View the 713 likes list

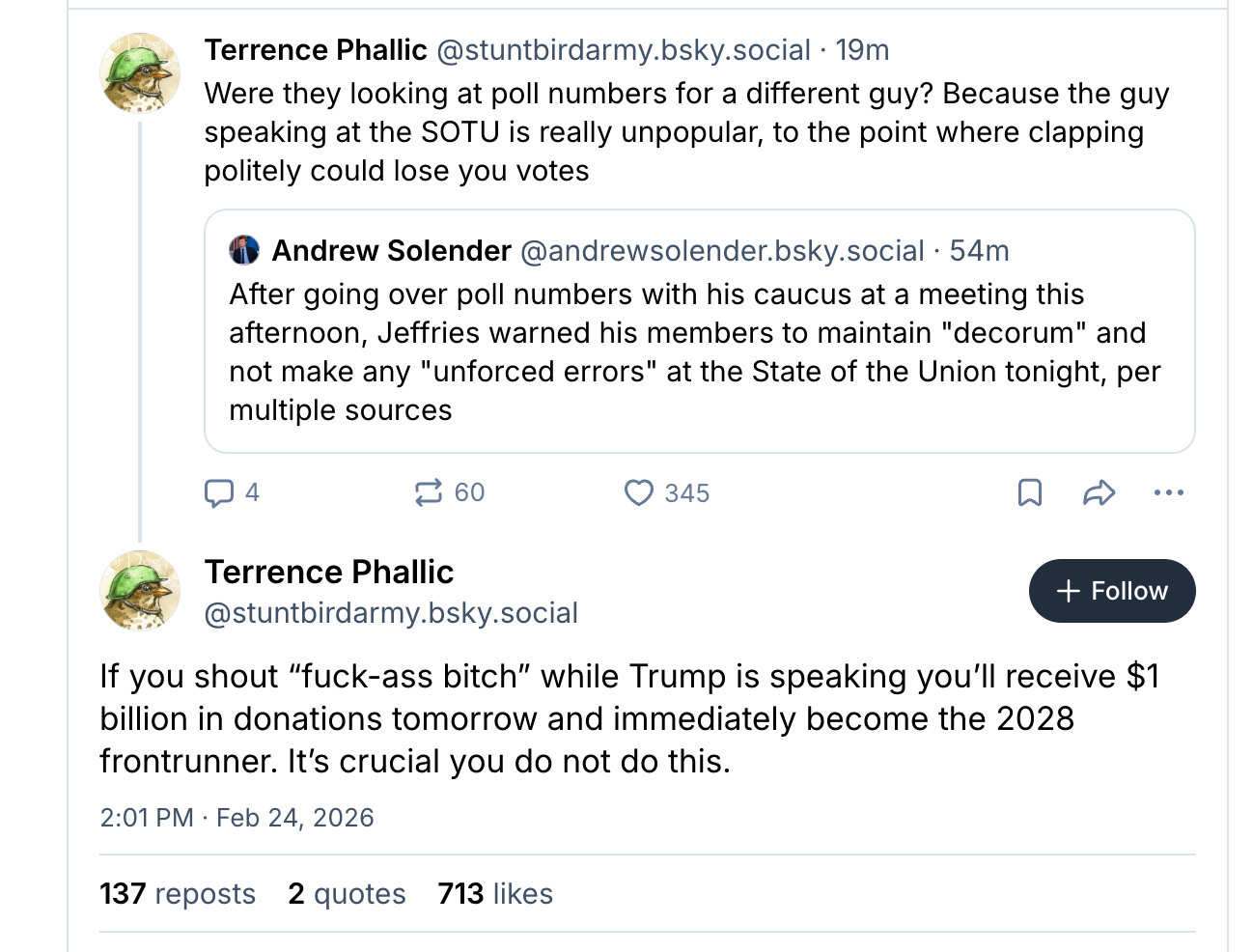495,894
